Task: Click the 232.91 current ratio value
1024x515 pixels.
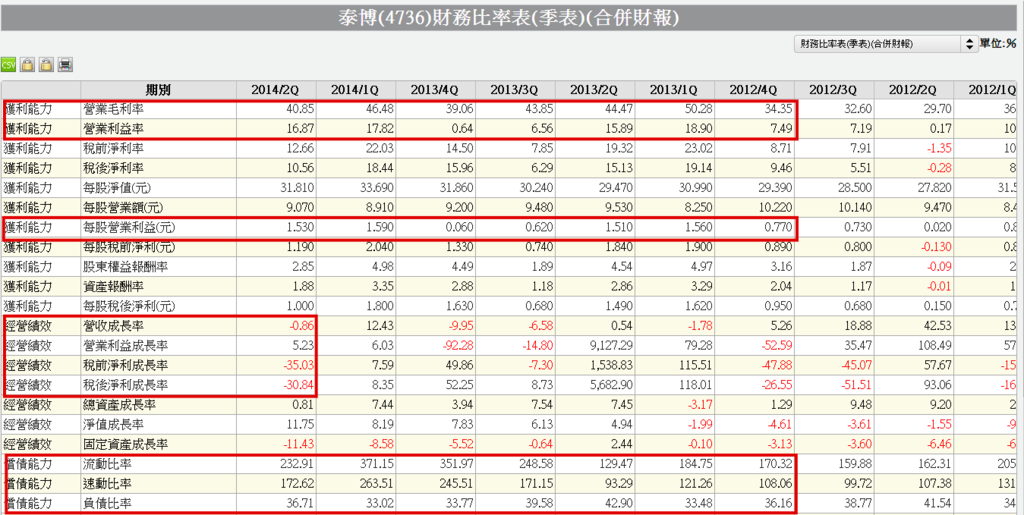Action: [296, 464]
